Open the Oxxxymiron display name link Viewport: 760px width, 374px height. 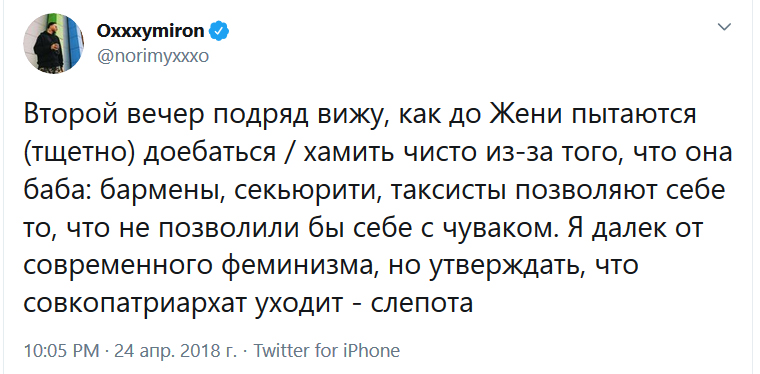click(151, 31)
